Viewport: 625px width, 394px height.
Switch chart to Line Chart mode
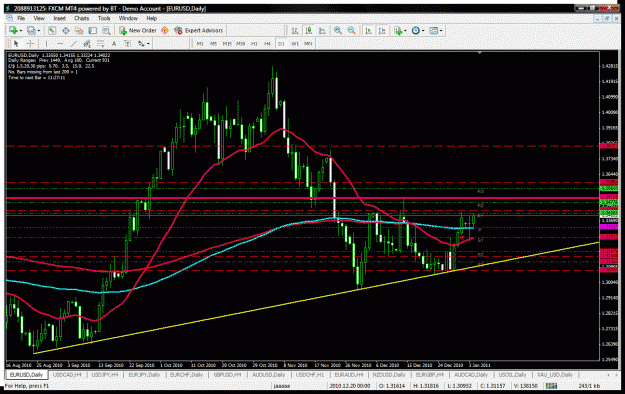click(x=322, y=30)
